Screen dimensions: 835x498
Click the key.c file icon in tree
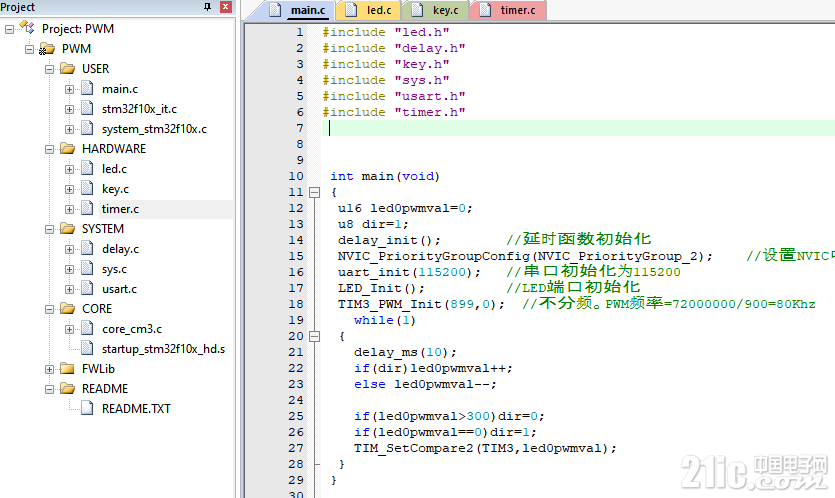[87, 188]
